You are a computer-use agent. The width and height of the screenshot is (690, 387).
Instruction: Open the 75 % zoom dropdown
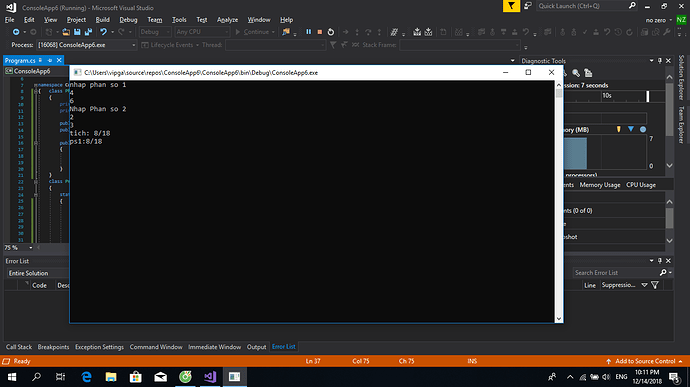click(30, 248)
